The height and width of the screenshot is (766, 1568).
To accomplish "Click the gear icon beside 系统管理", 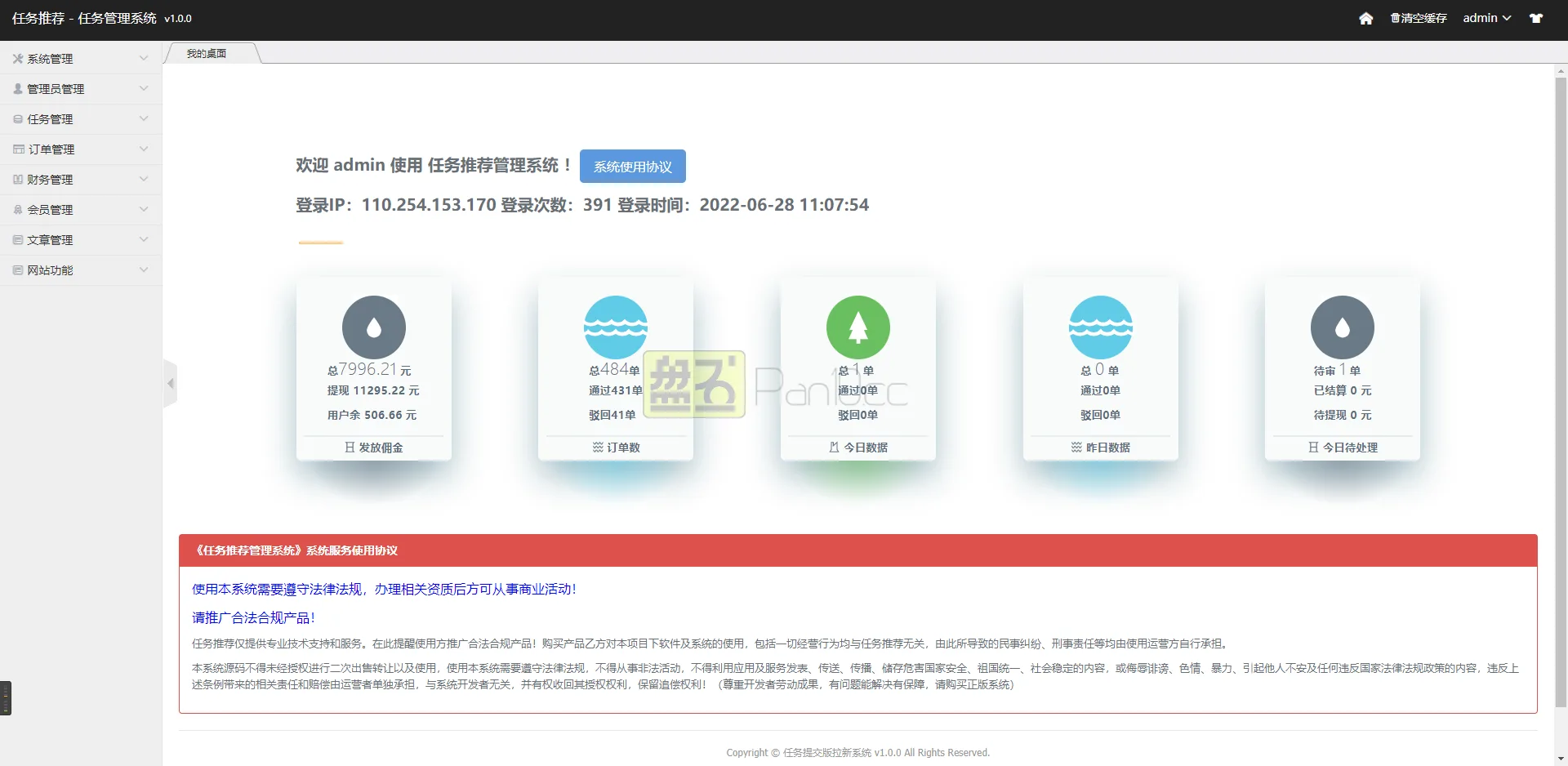I will point(16,58).
